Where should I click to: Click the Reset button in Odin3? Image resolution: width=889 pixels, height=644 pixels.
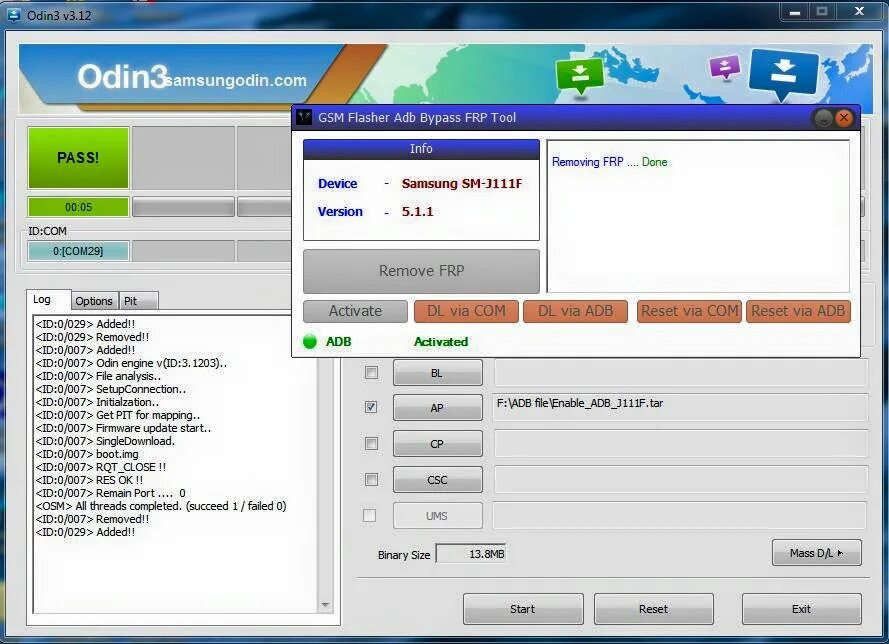654,609
